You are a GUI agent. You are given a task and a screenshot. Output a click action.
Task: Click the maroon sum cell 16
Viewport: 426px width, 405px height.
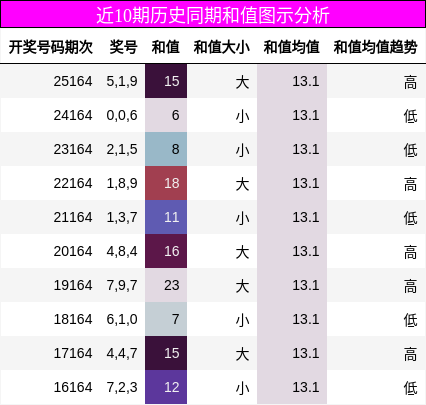166,251
